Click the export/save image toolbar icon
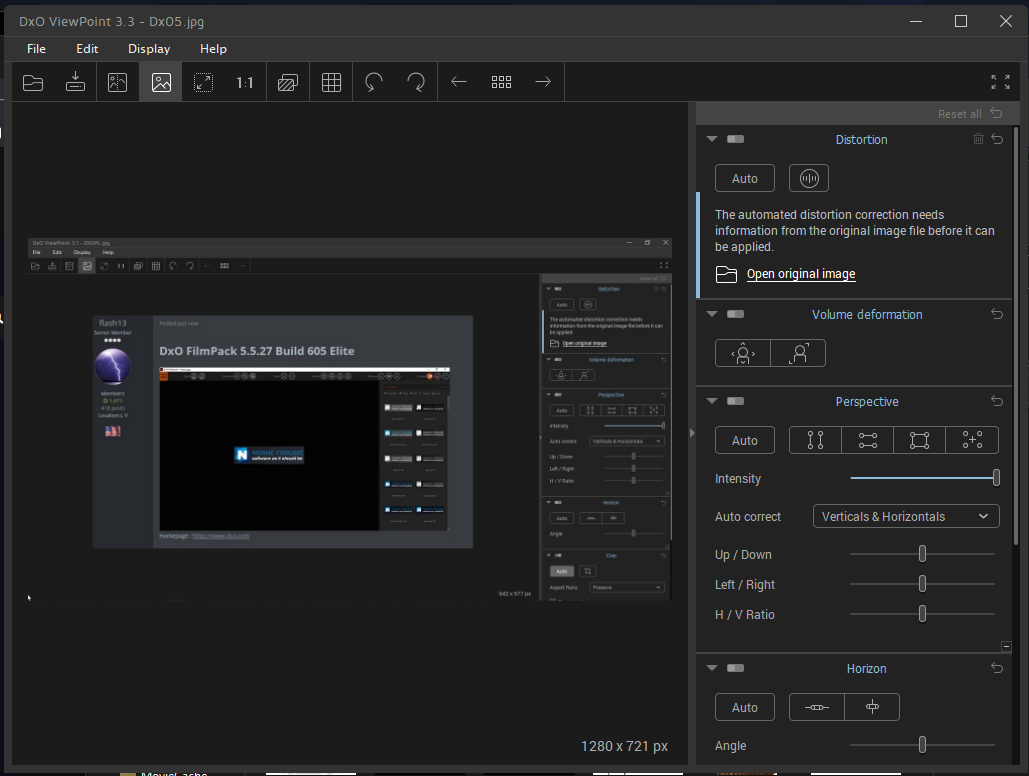 (75, 82)
